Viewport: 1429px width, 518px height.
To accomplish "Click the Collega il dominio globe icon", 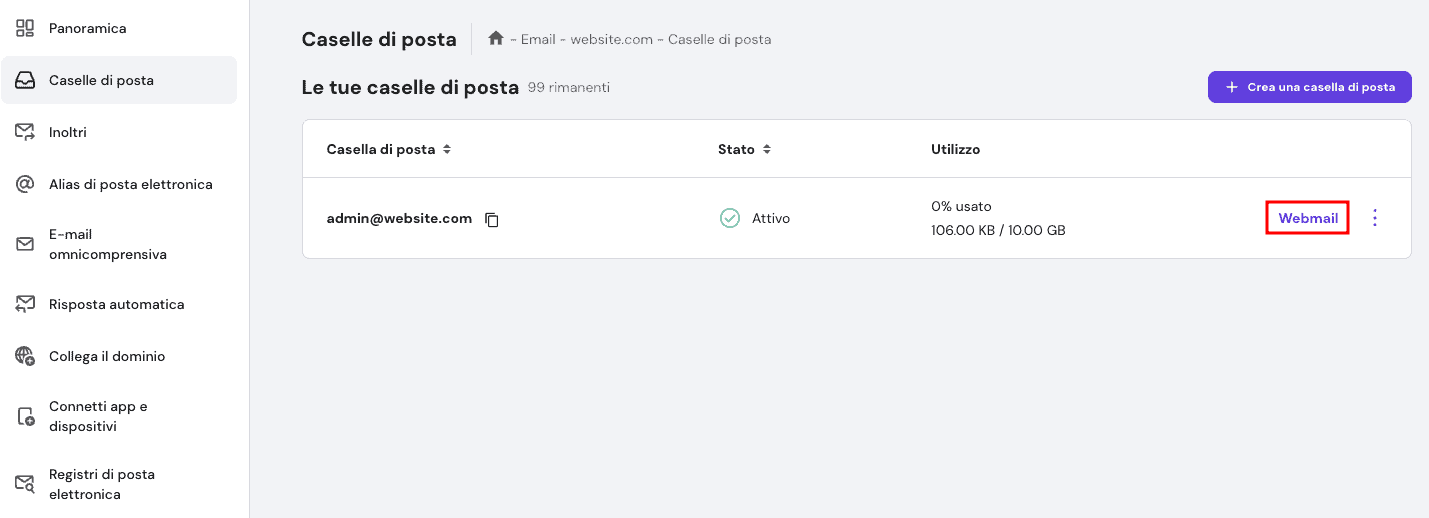I will click(x=25, y=356).
